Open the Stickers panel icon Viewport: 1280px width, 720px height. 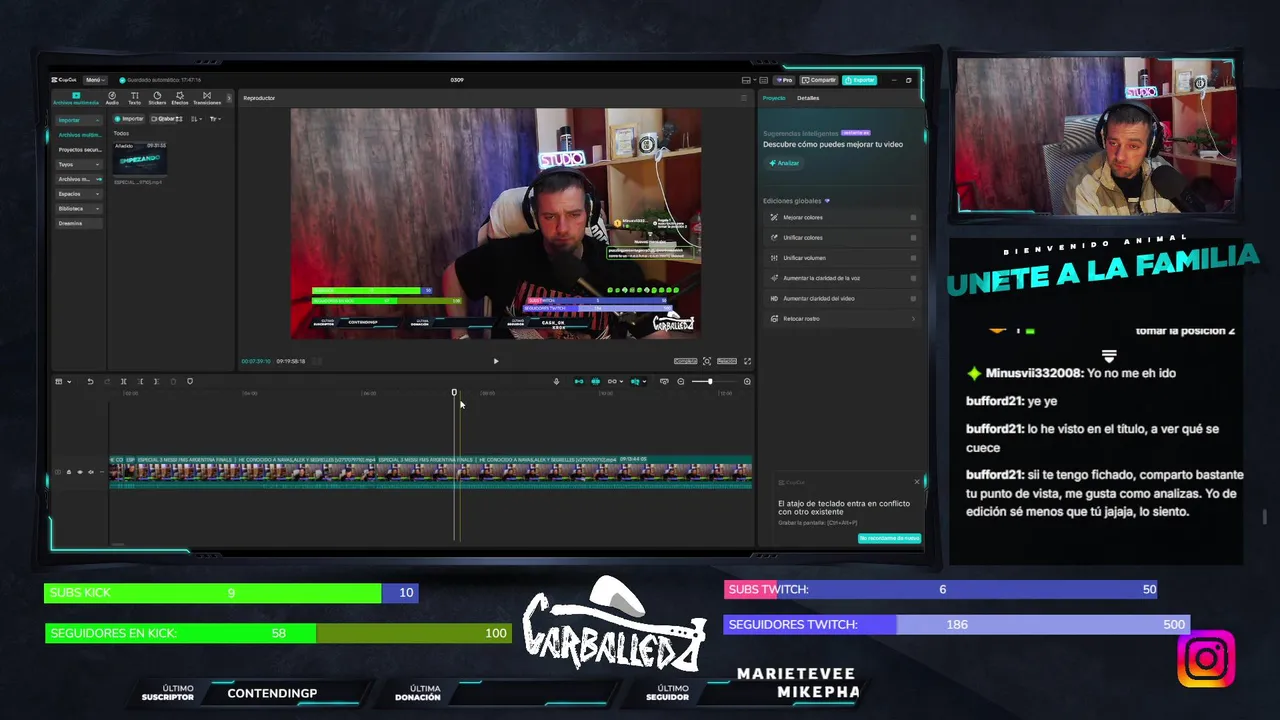(157, 98)
